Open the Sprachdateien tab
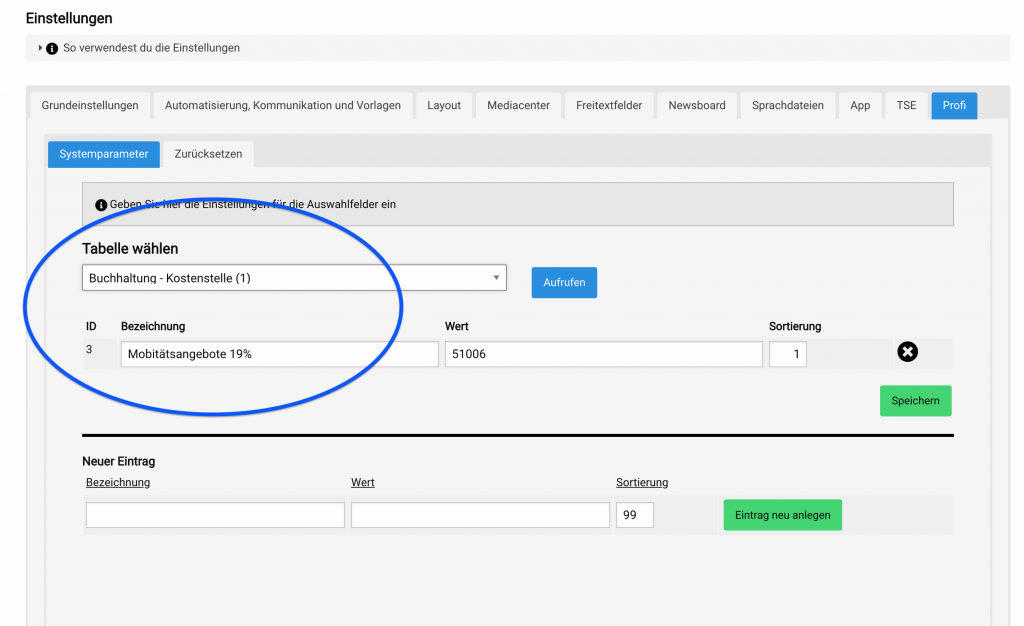The image size is (1024, 626). pos(788,105)
